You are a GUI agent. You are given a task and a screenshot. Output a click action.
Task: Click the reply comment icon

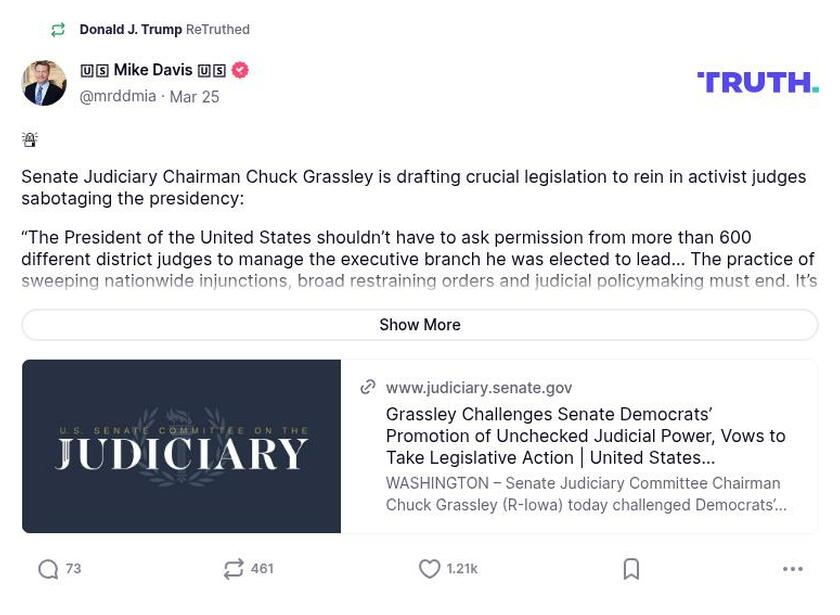[48, 569]
